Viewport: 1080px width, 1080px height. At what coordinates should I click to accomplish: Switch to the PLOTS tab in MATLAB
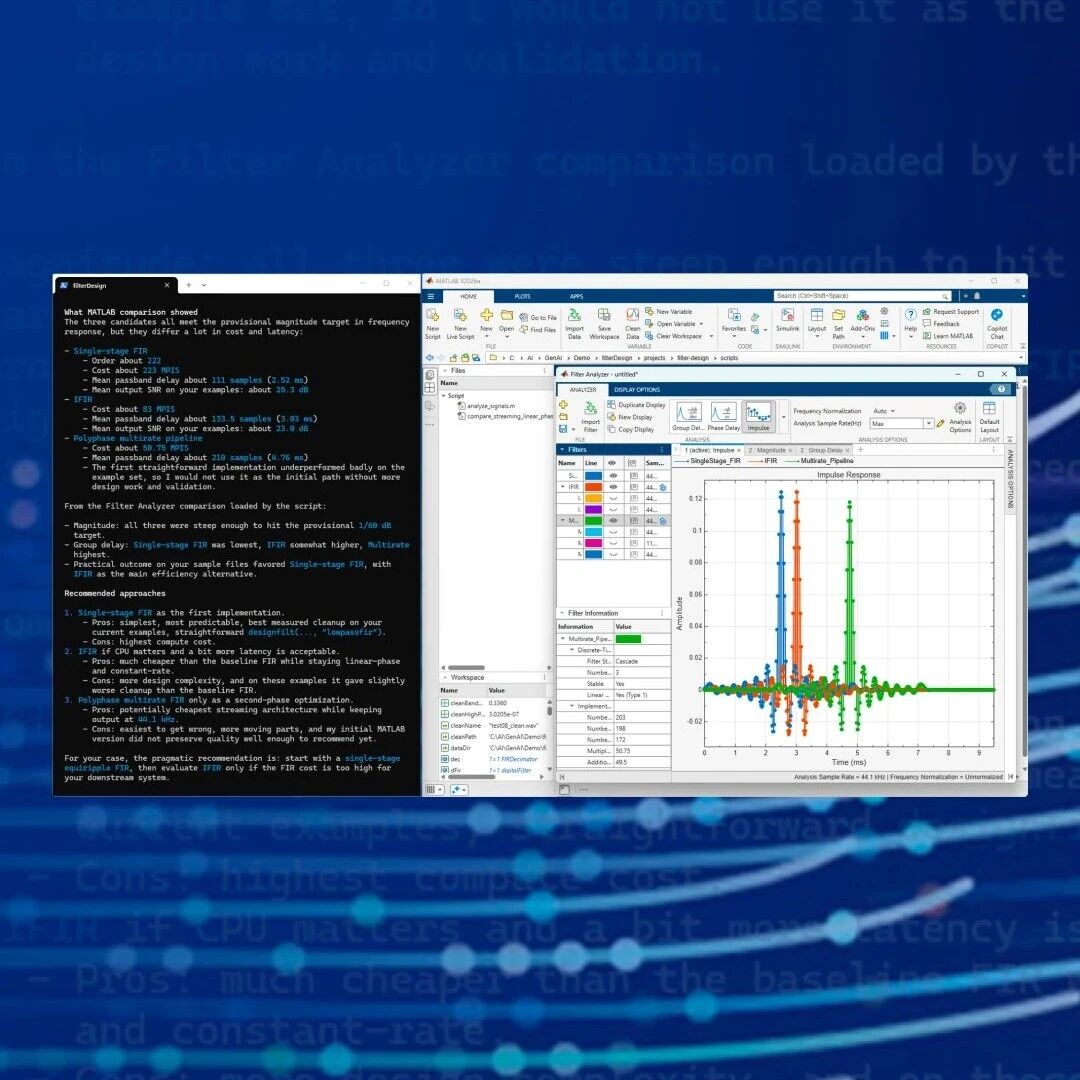tap(522, 296)
